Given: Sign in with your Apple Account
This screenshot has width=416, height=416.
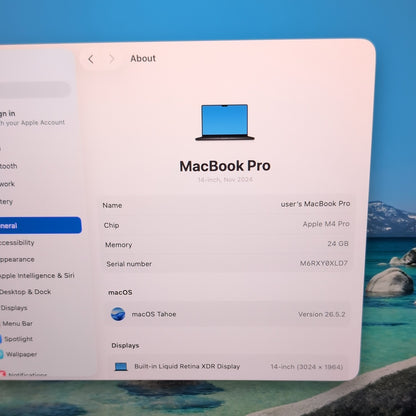Looking at the screenshot, I should [32, 118].
